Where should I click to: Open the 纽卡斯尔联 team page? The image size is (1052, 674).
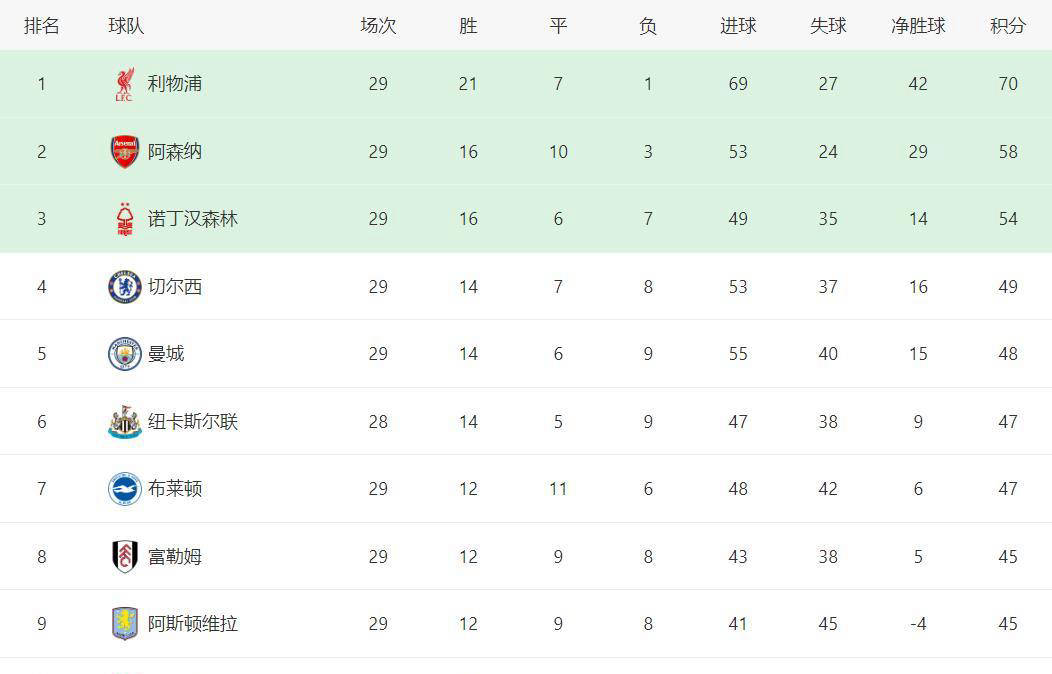(x=193, y=422)
